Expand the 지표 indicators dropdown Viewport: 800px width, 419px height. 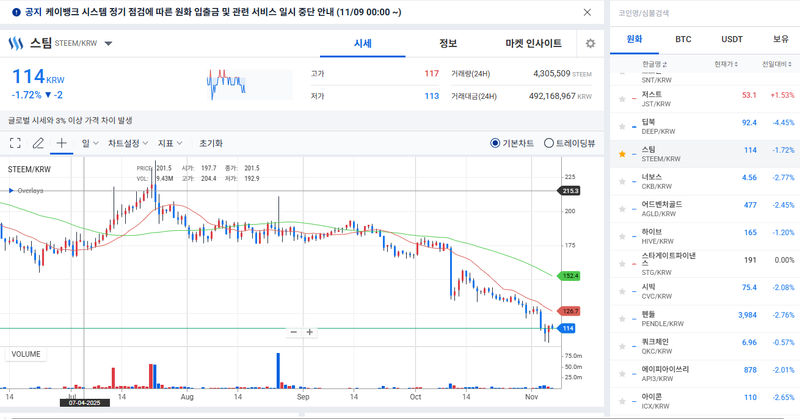pos(172,143)
